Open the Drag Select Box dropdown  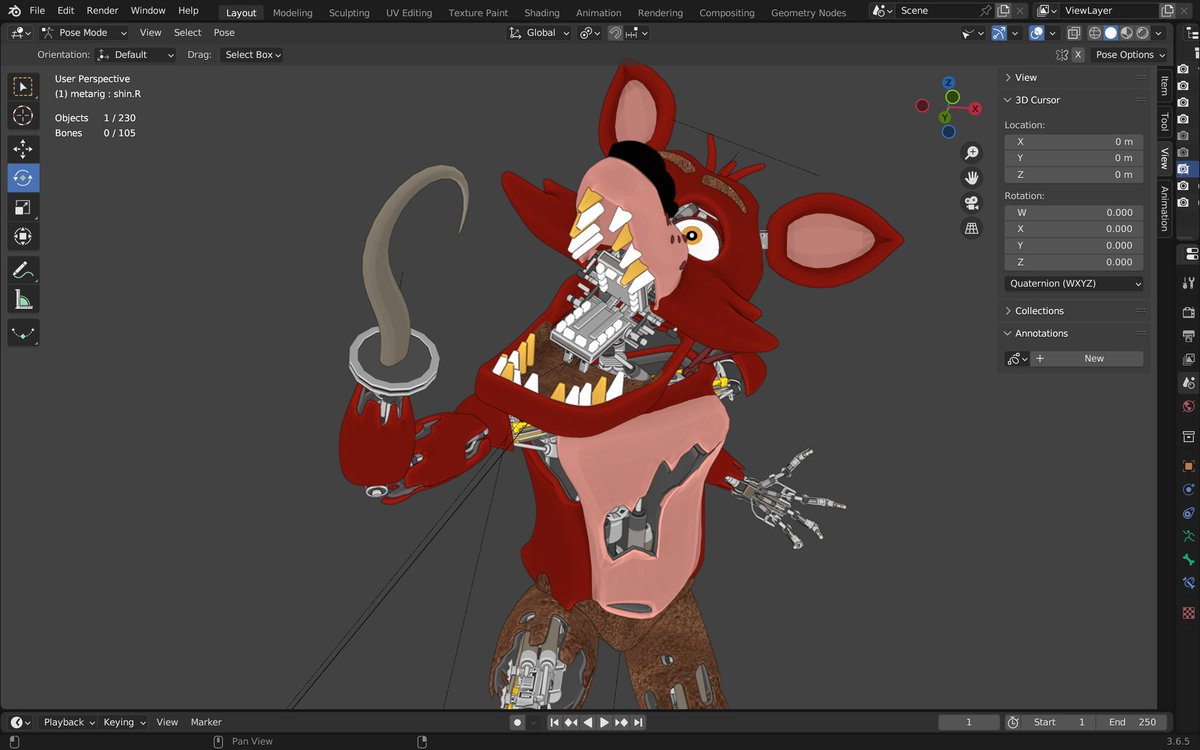[252, 55]
